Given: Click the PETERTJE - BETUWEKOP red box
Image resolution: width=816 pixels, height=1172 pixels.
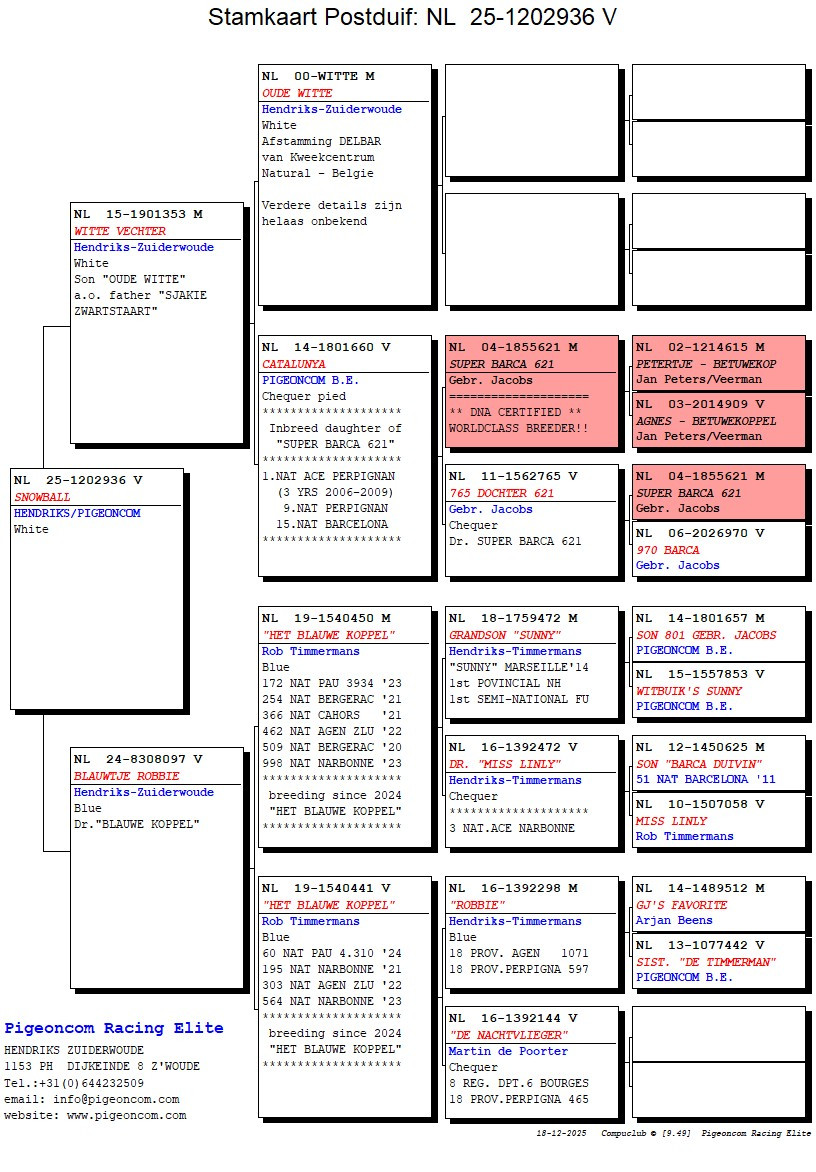Looking at the screenshot, I should click(x=718, y=363).
